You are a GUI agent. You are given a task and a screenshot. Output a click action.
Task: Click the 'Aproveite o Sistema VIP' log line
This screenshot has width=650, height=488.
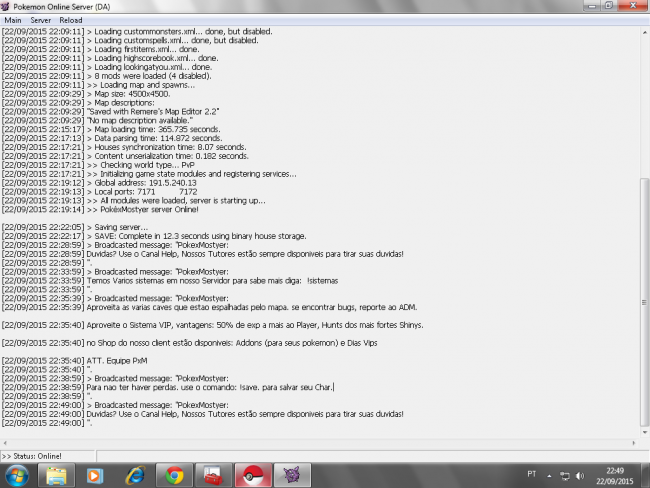point(213,325)
